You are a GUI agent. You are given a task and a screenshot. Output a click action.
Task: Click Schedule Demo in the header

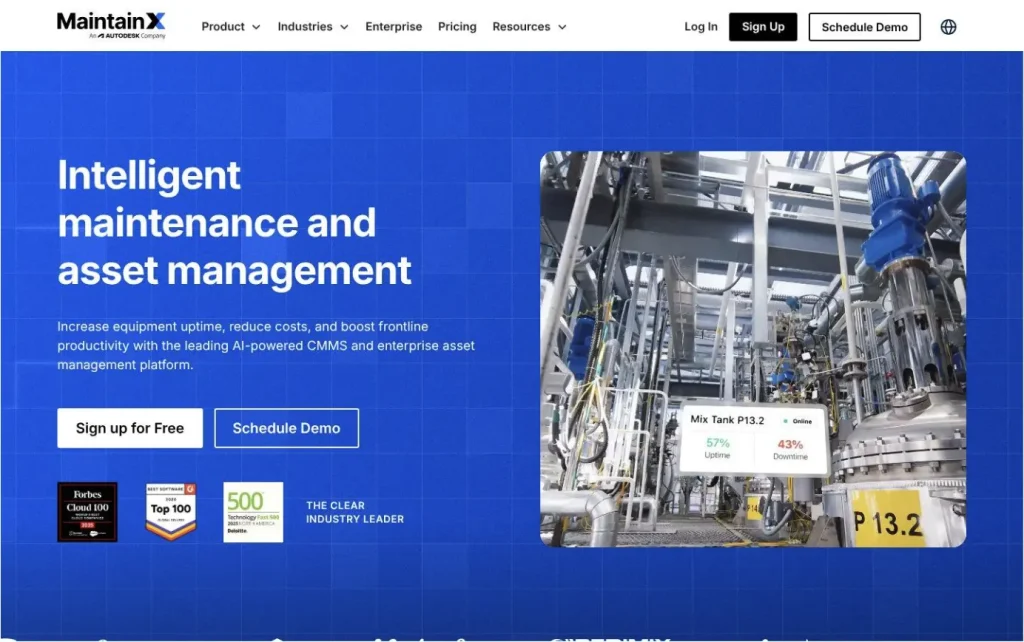click(865, 27)
